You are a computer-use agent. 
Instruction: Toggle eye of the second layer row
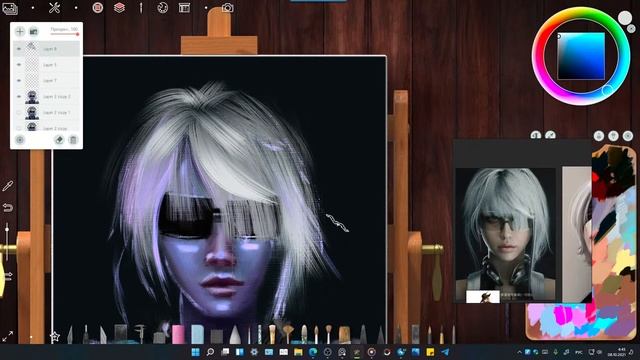(x=18, y=65)
